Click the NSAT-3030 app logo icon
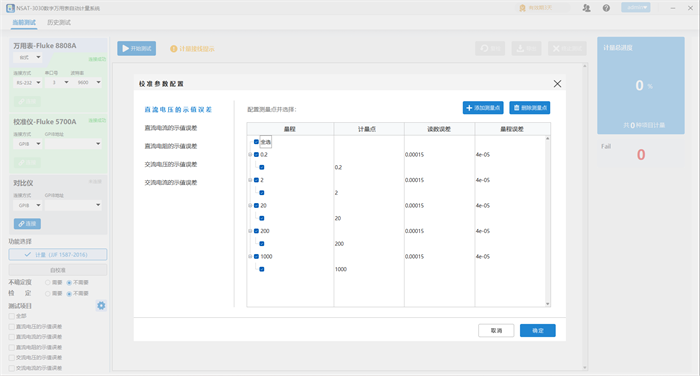Viewport: 700px width, 376px height. pyautogui.click(x=10, y=8)
